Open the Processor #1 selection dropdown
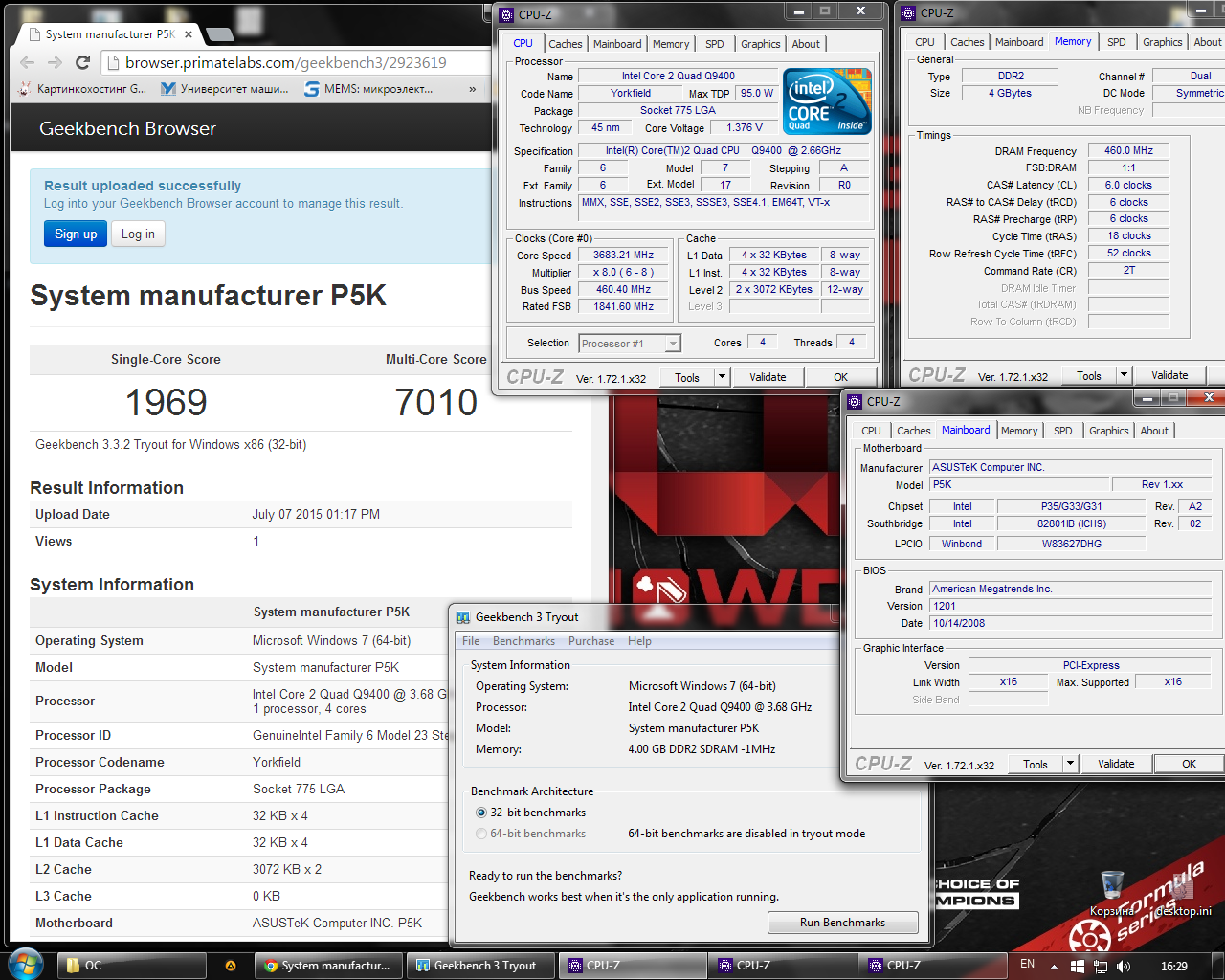The height and width of the screenshot is (980, 1225). tap(630, 343)
